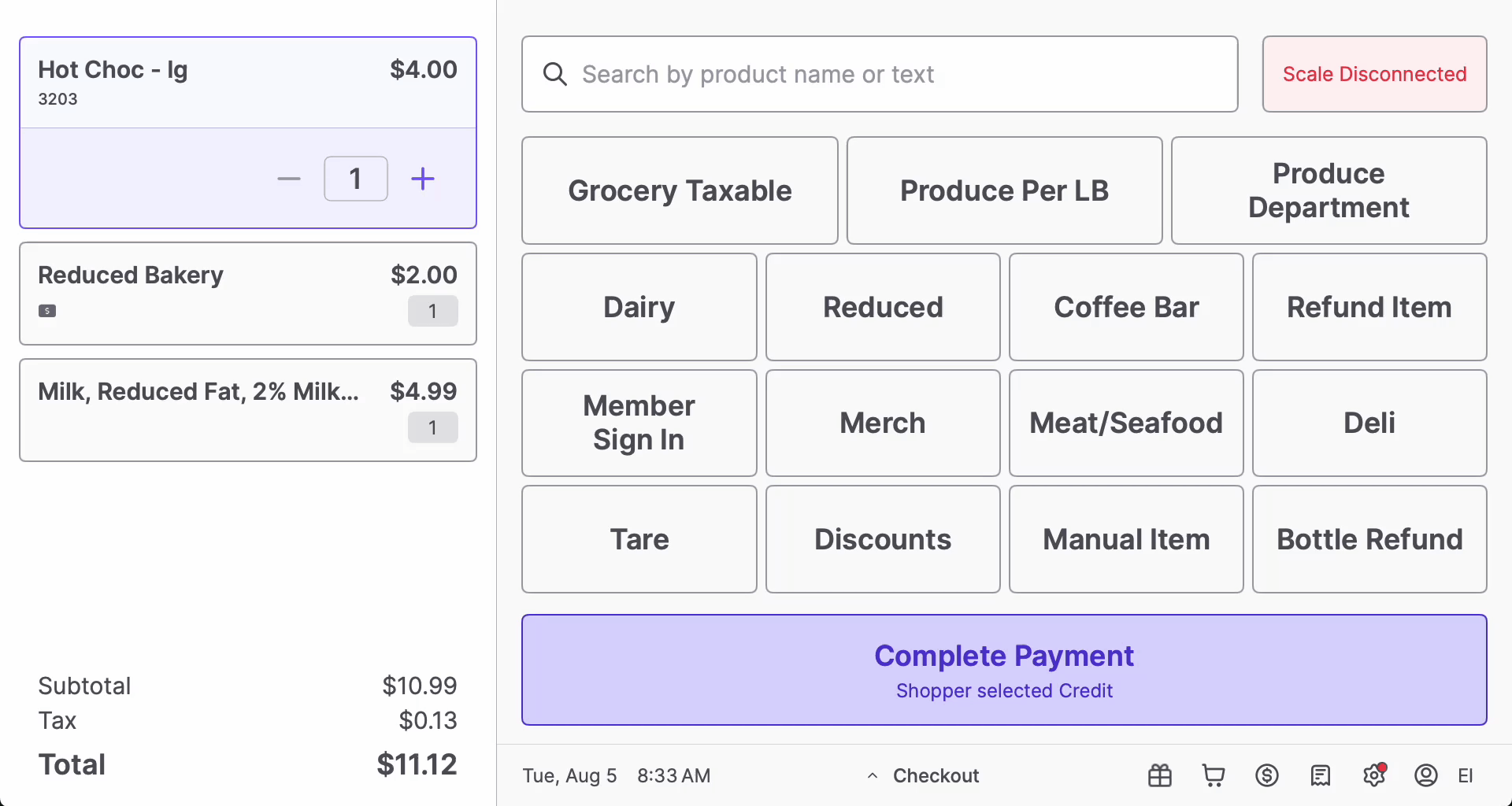Open the receipt icon in bottom bar

pyautogui.click(x=1320, y=776)
